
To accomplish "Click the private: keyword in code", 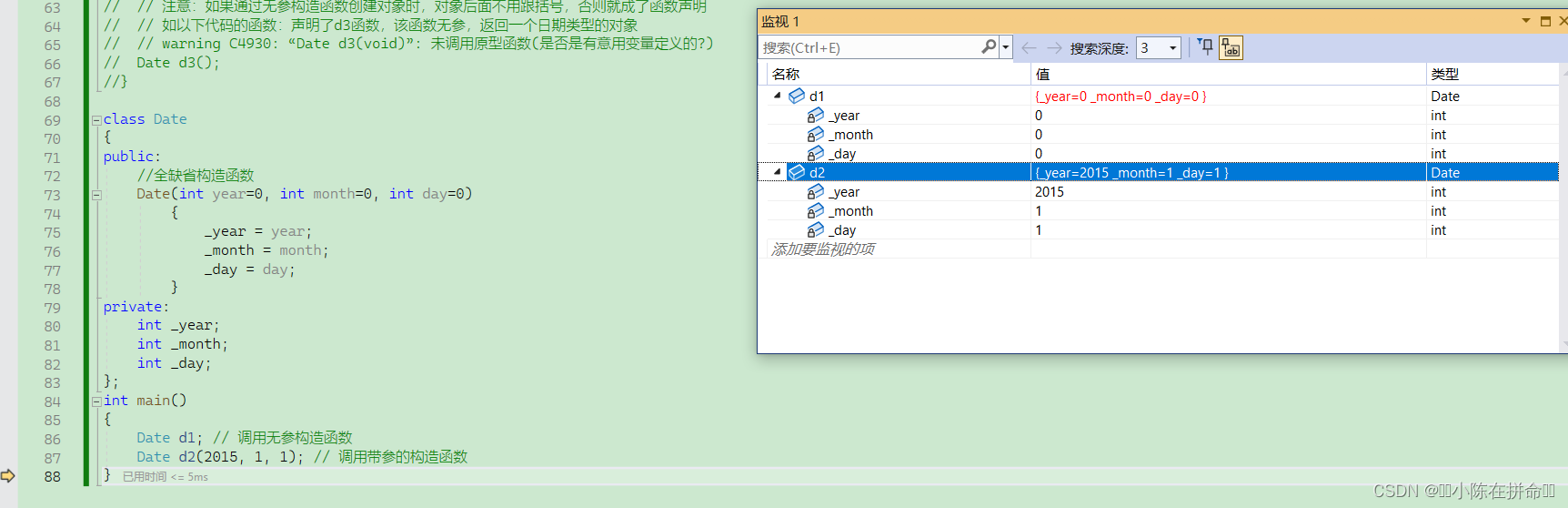I will pos(136,307).
